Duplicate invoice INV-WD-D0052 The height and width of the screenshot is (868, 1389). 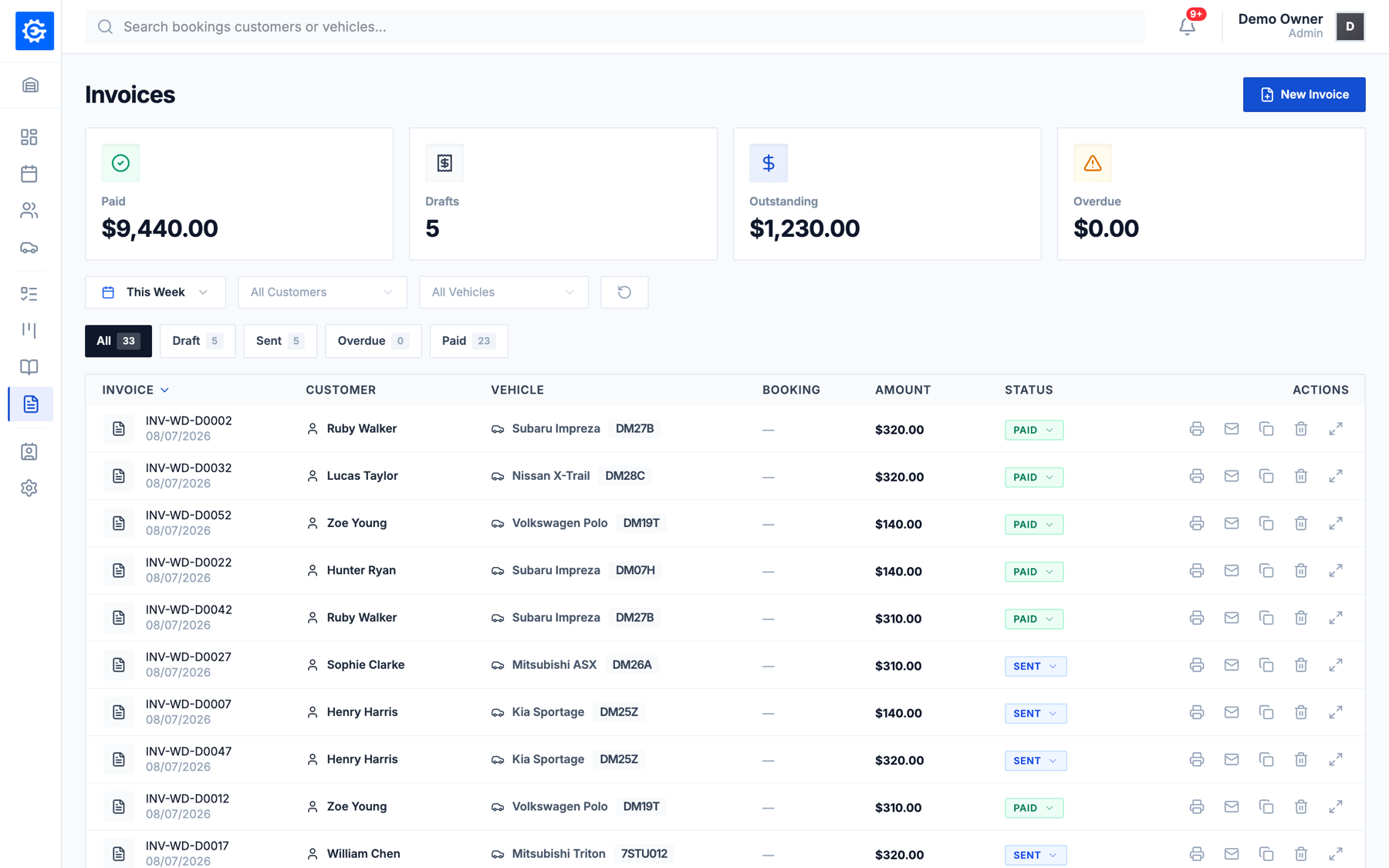[x=1266, y=523]
